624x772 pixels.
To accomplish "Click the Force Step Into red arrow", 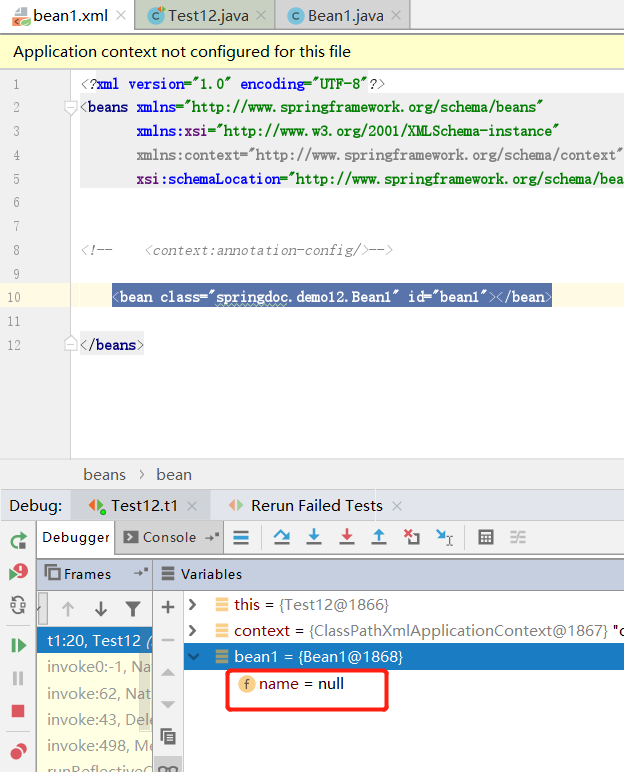I will click(x=347, y=537).
